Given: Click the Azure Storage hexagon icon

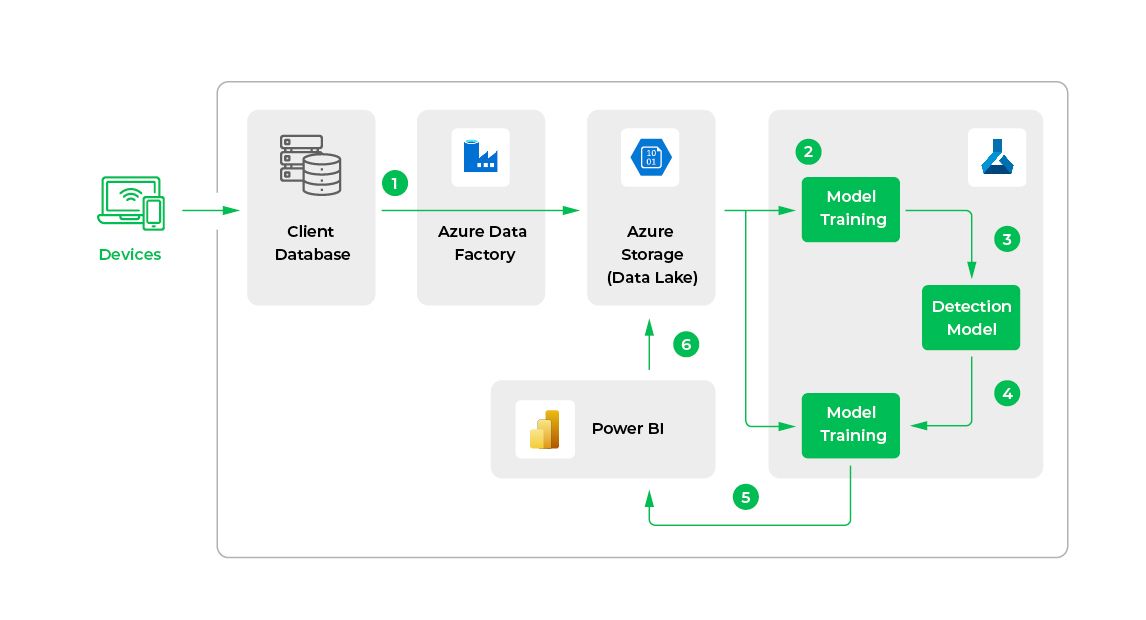Looking at the screenshot, I should tap(650, 157).
